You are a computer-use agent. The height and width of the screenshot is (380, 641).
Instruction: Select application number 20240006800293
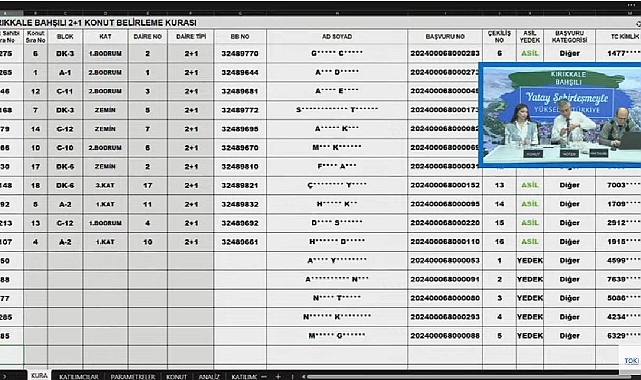coord(445,317)
